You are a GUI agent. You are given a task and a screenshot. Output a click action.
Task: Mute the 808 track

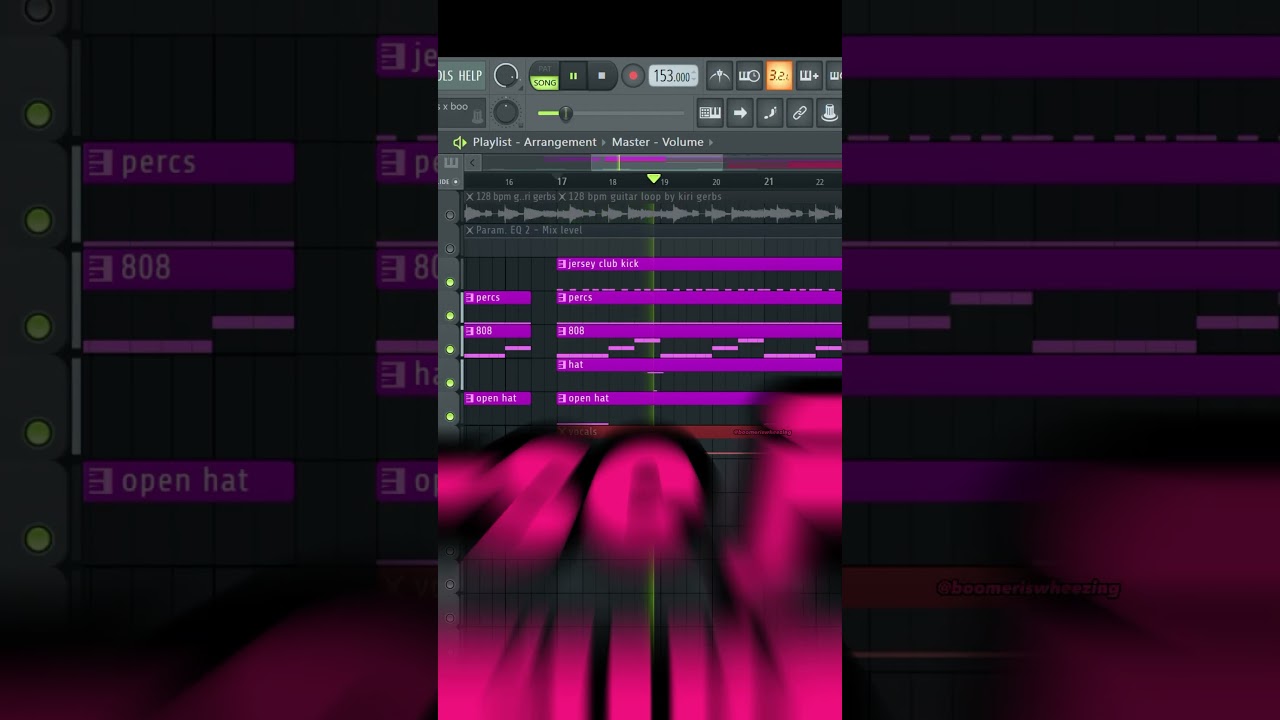(450, 349)
